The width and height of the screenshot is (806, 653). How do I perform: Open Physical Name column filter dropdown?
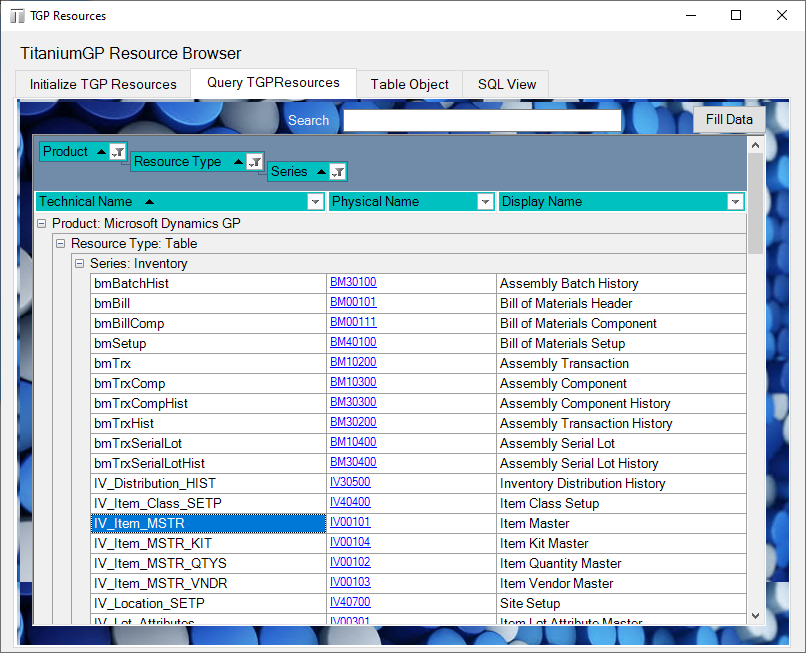pyautogui.click(x=485, y=202)
